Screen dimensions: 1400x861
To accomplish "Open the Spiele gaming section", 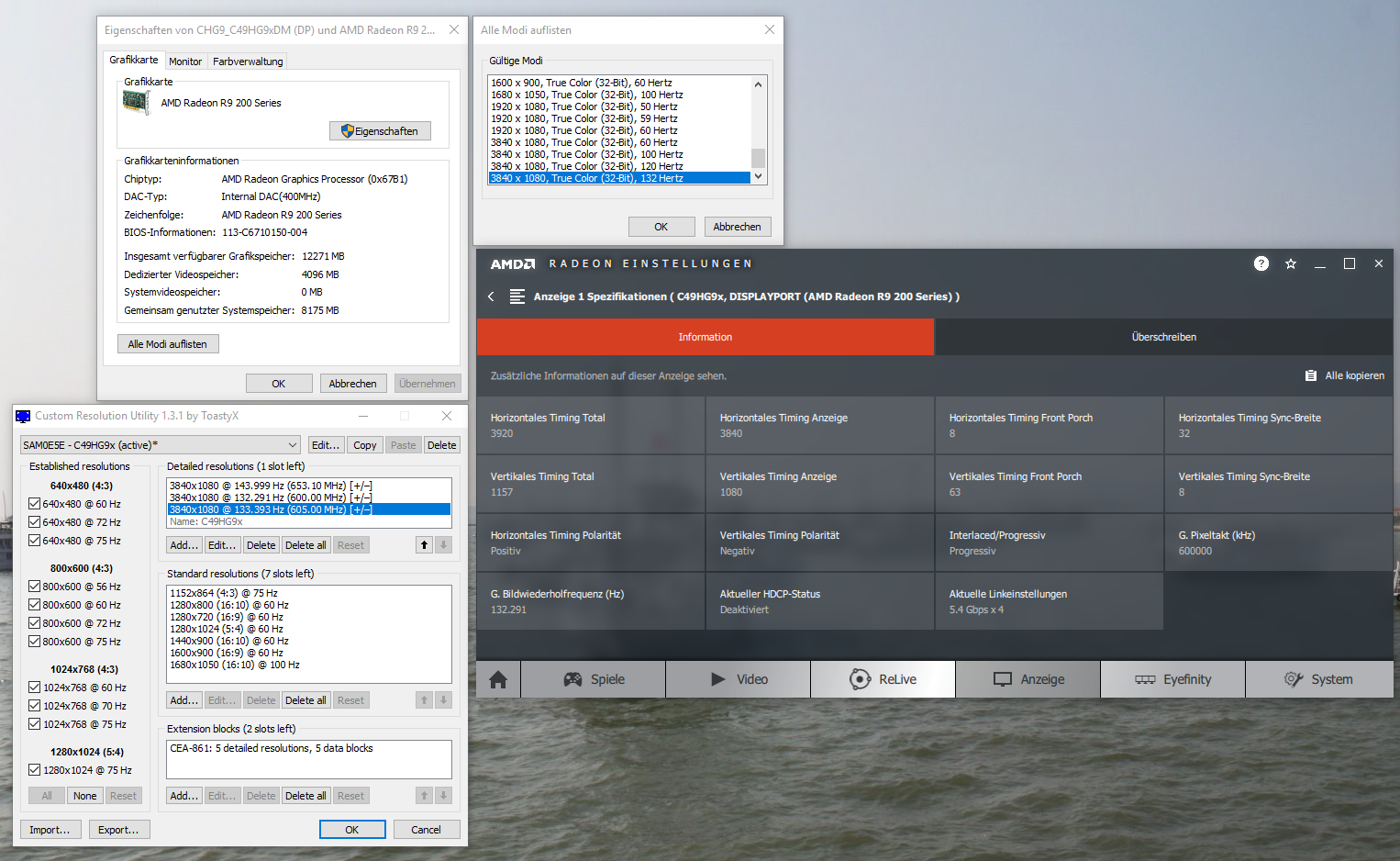I will [x=593, y=679].
